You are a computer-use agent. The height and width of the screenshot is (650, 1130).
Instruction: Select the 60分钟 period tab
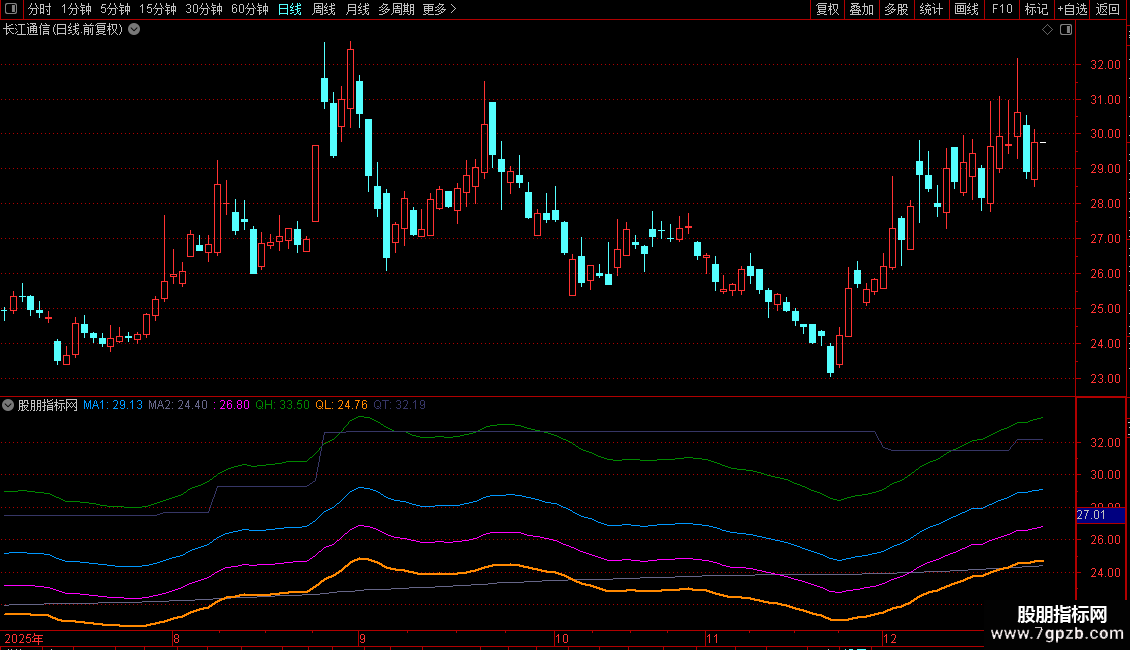click(x=249, y=9)
